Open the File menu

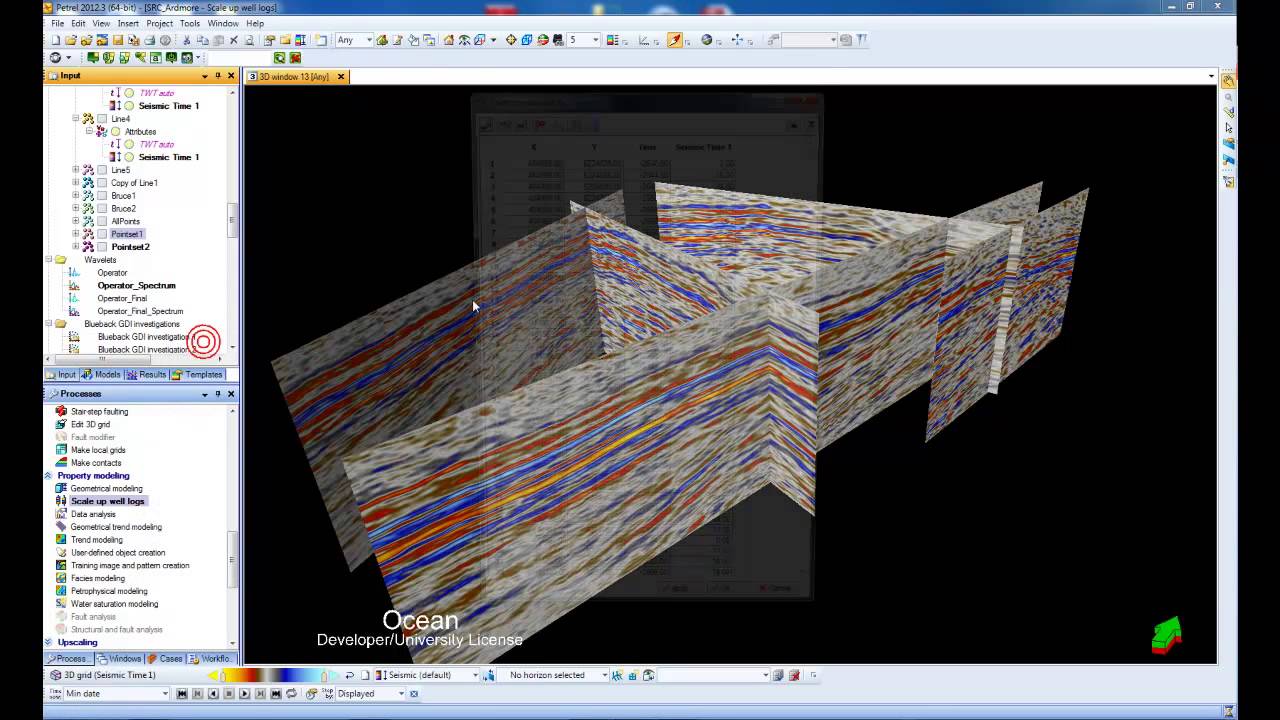pyautogui.click(x=58, y=23)
